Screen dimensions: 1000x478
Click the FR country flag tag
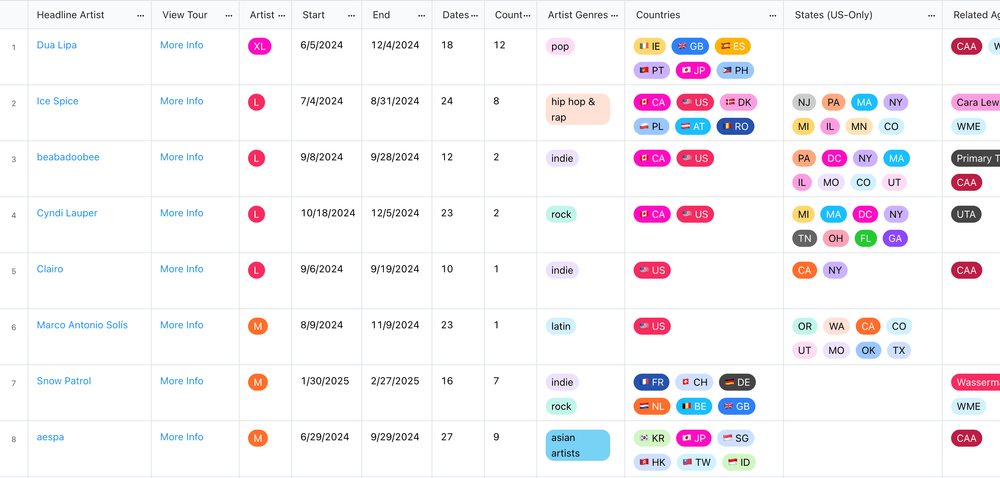pos(651,383)
